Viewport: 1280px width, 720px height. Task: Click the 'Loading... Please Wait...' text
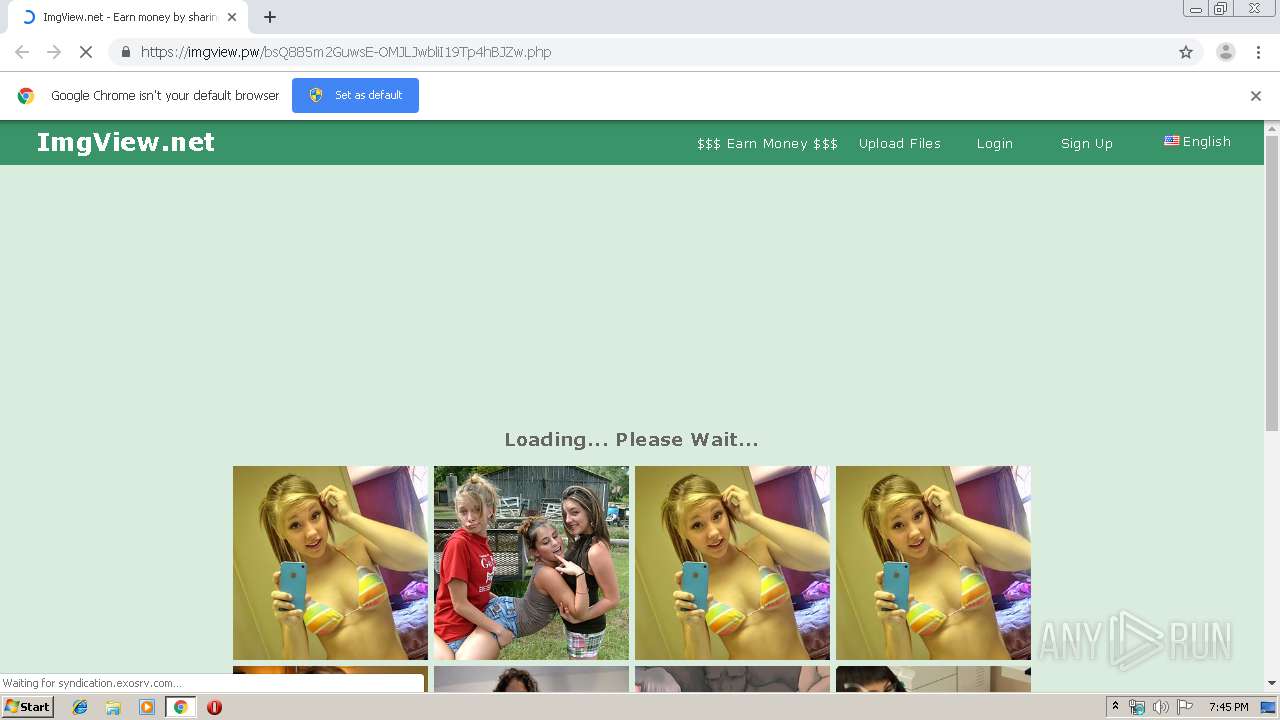pos(631,439)
